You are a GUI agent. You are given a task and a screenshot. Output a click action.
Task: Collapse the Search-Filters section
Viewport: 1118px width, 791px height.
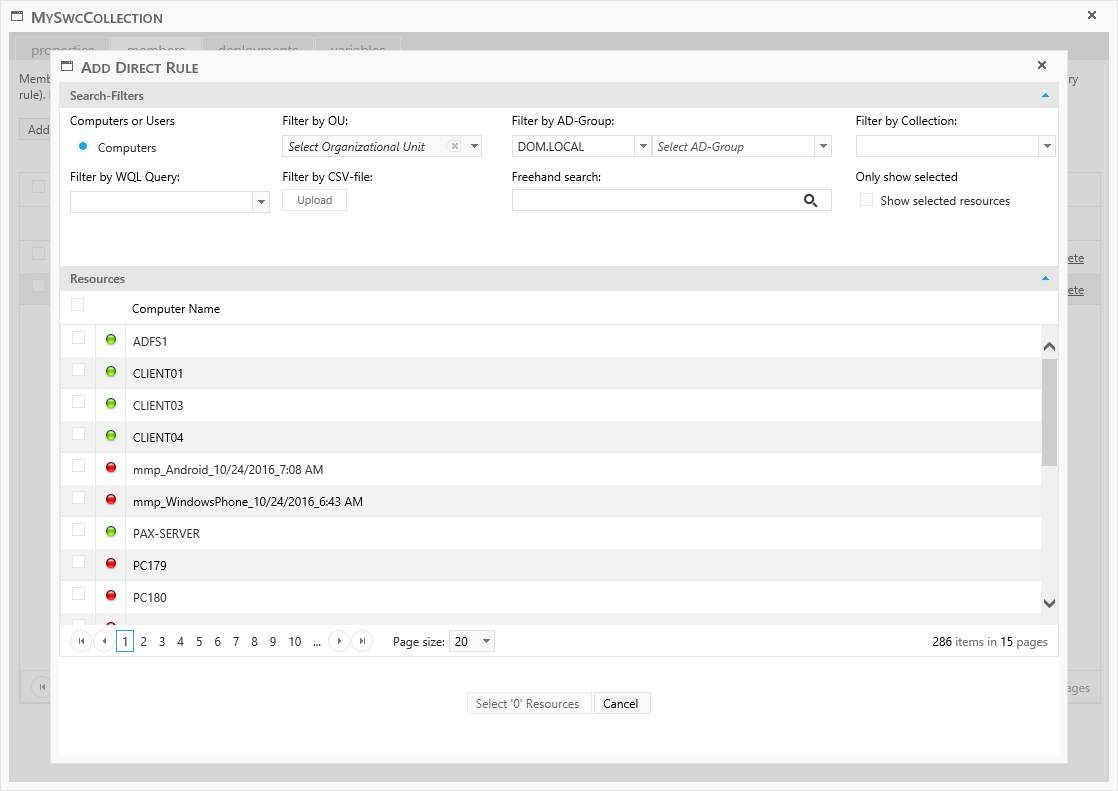tap(1045, 96)
